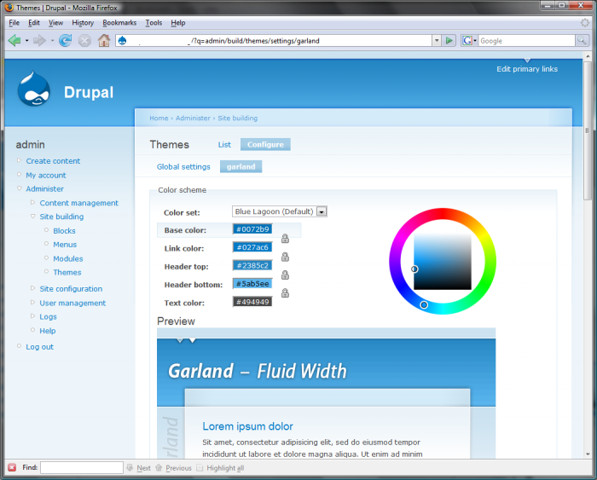Viewport: 597px width, 480px height.
Task: Click the Create content link
Action: [x=53, y=161]
